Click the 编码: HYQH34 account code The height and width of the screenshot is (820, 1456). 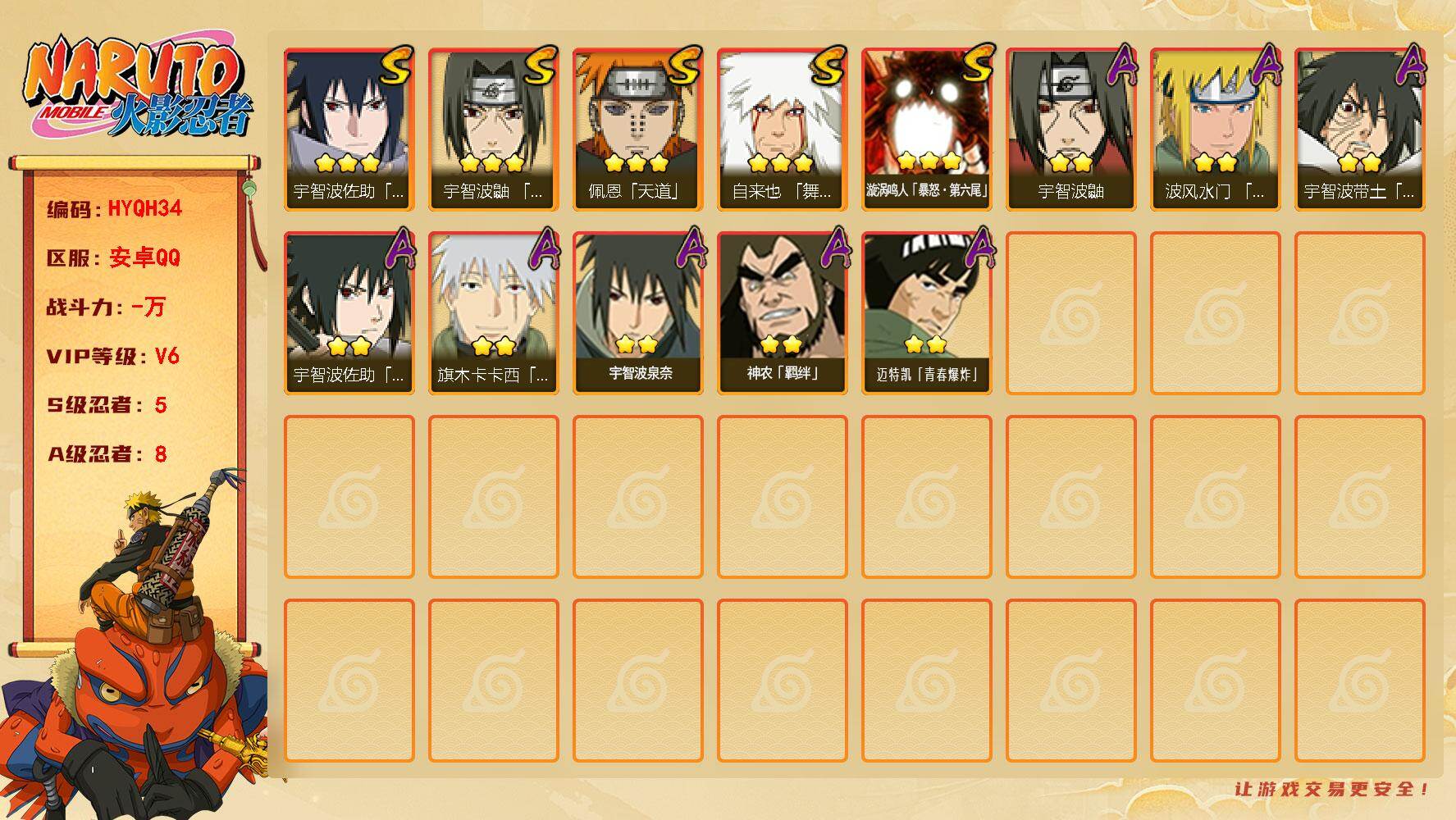click(114, 209)
